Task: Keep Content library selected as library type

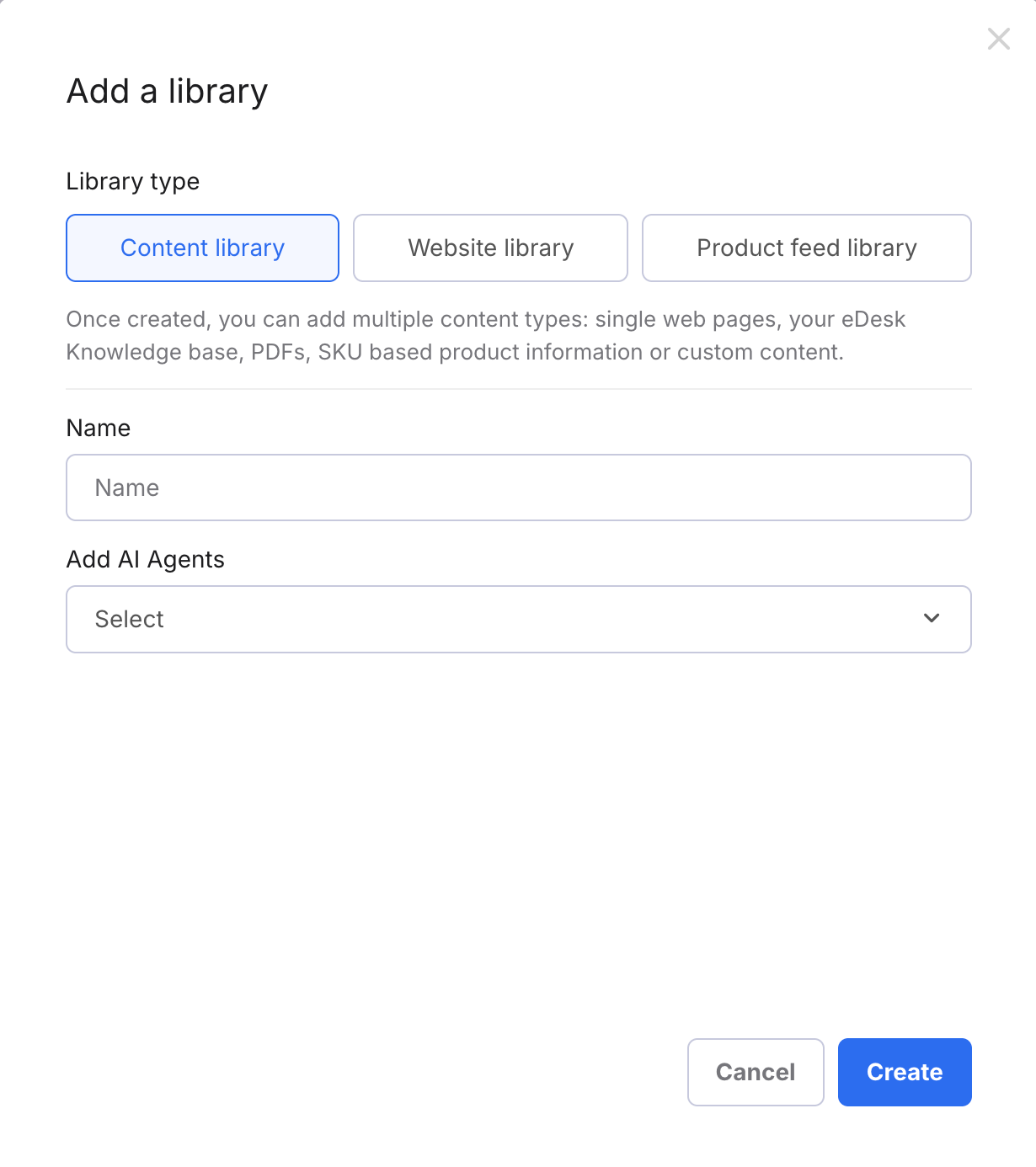Action: 202,248
